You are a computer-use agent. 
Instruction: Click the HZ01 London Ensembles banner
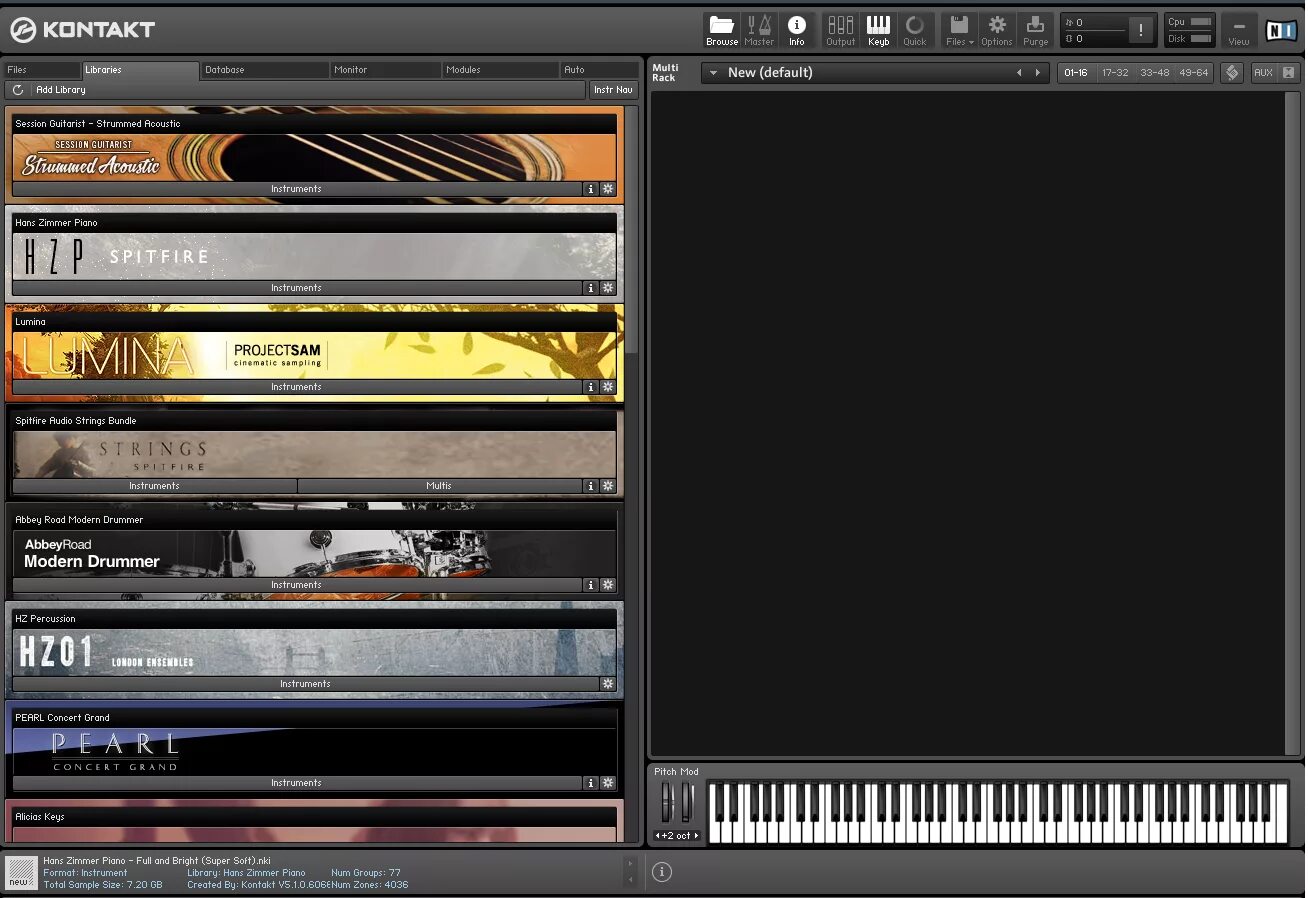(x=314, y=653)
